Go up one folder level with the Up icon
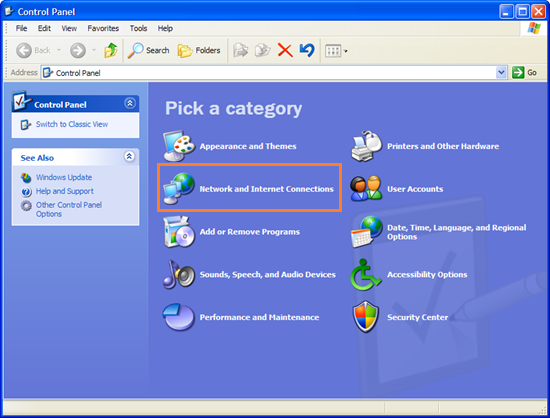Screen dimensions: 550x418 (x=111, y=50)
